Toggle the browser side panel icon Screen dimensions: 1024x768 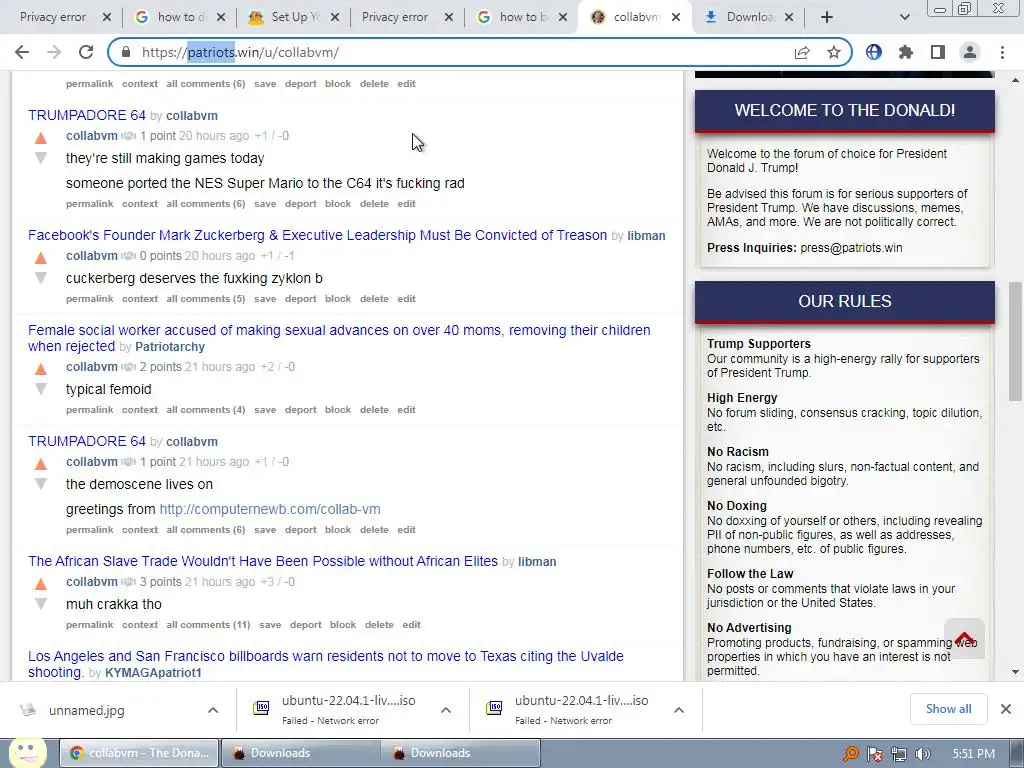click(938, 52)
